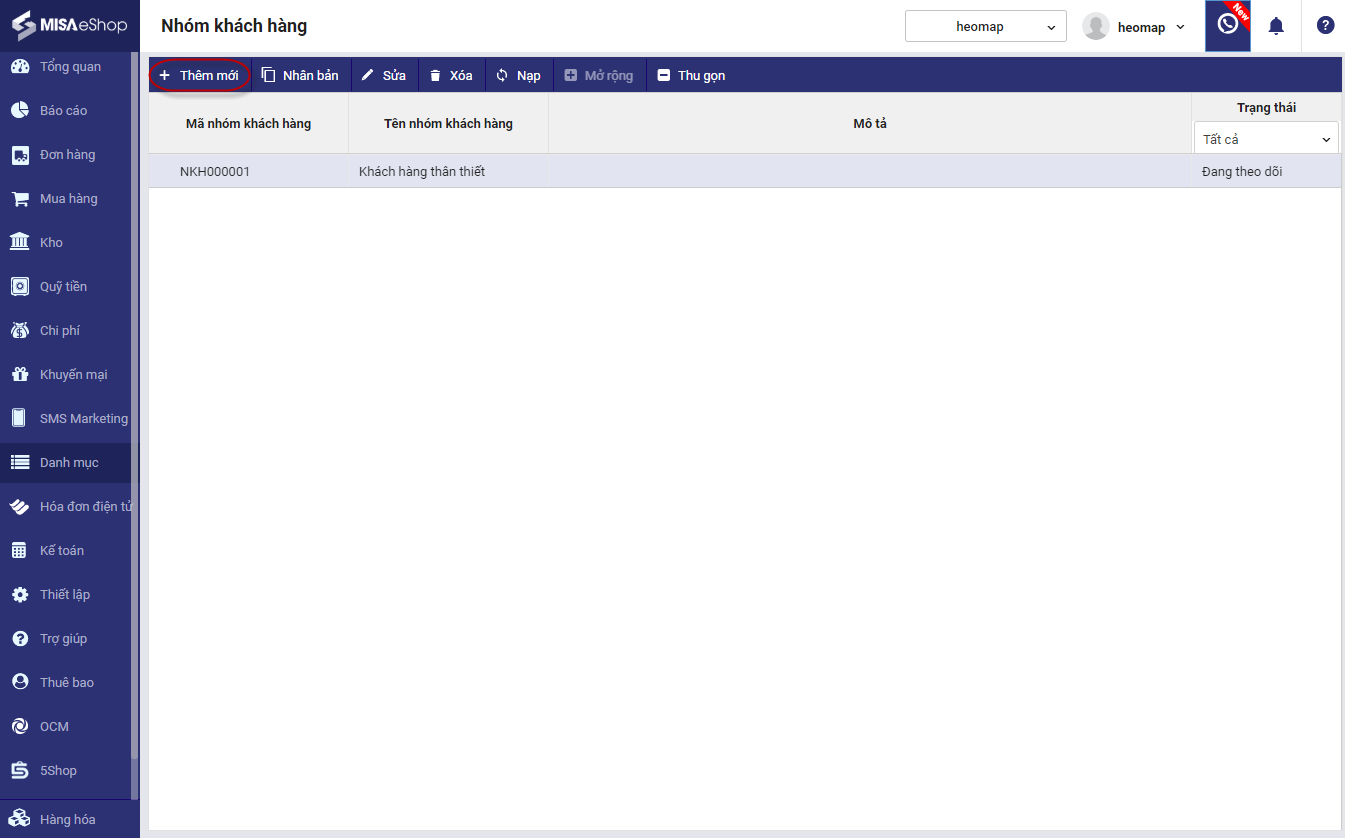1345x838 pixels.
Task: Open the Hóa đơn điện tử icon
Action: pyautogui.click(x=19, y=507)
